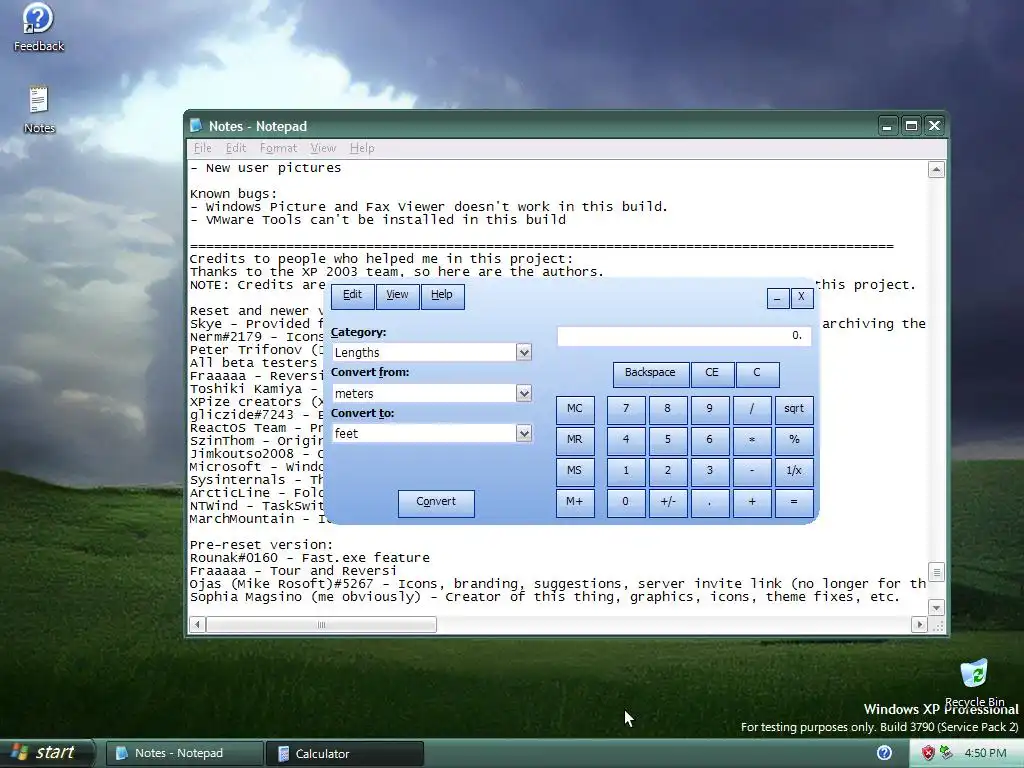
Task: Click the MR memory recall button
Action: point(575,441)
